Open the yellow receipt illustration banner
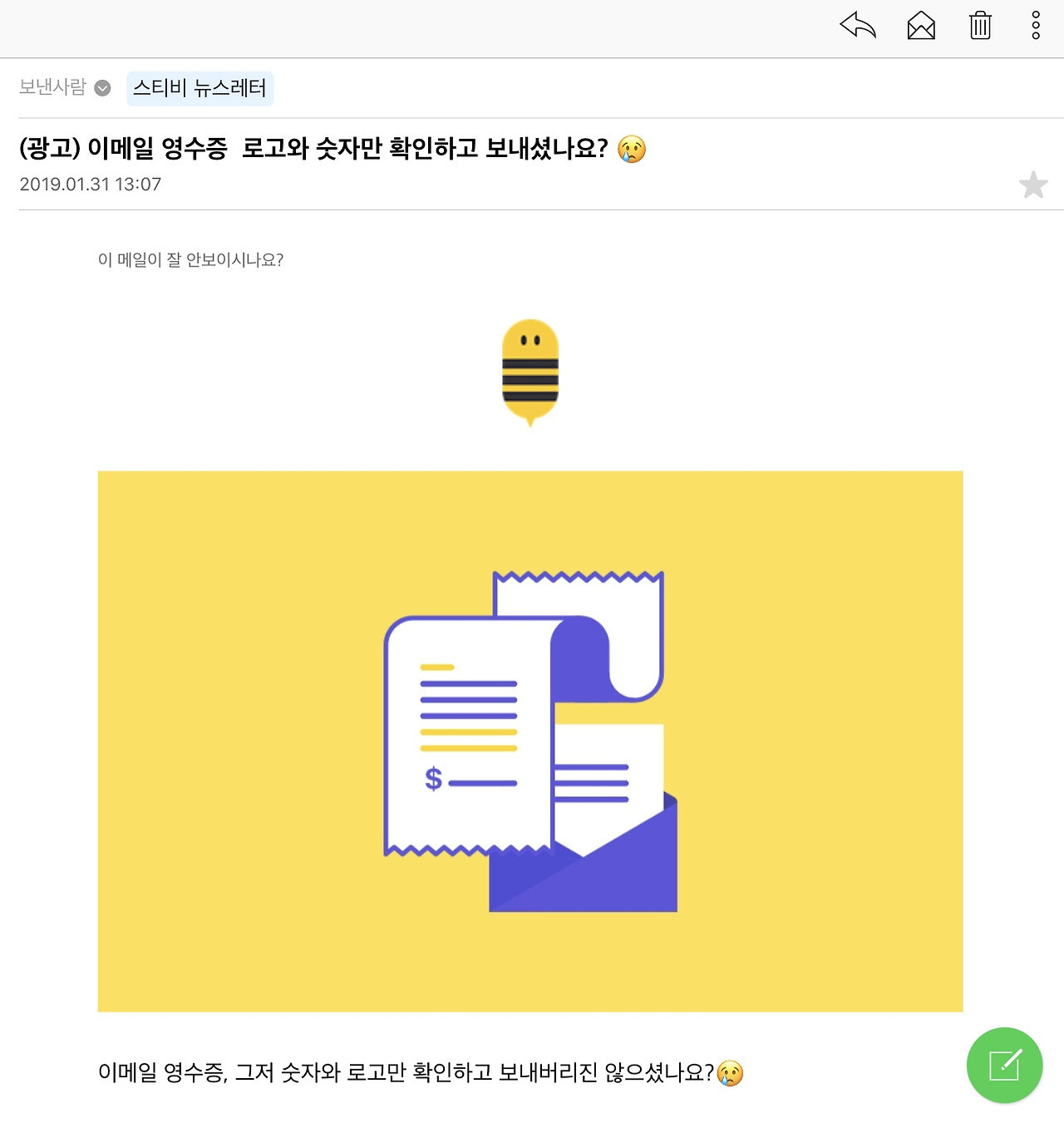The height and width of the screenshot is (1123, 1064). pyautogui.click(x=530, y=741)
